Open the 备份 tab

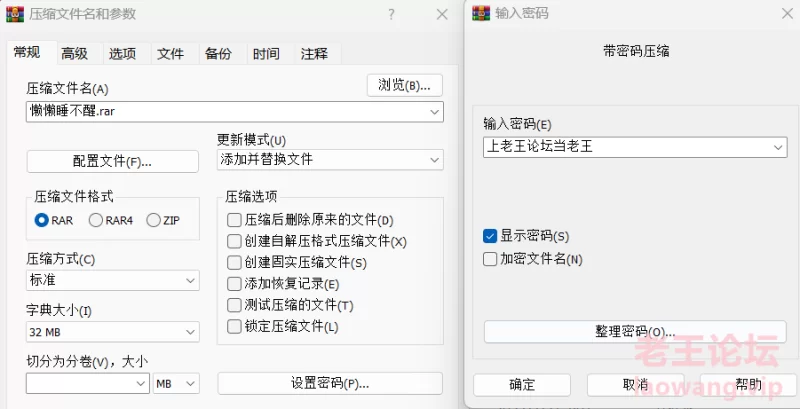218,54
